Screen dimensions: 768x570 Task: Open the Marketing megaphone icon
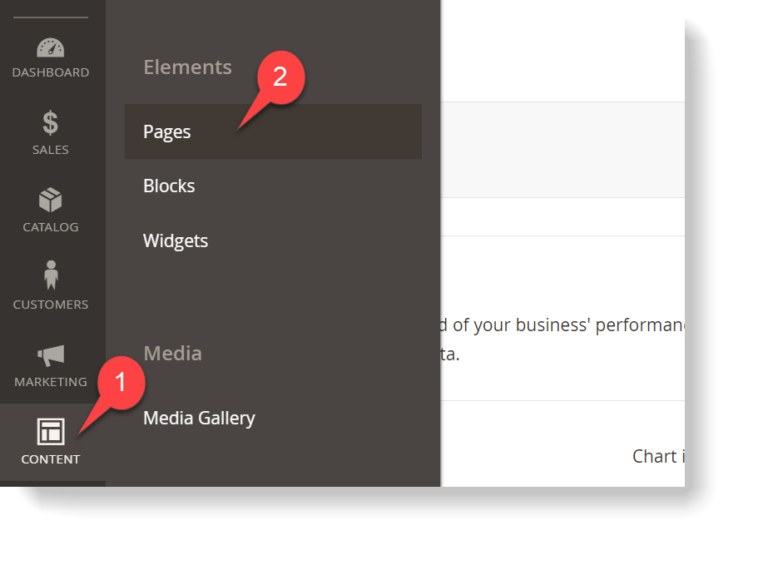pos(51,356)
